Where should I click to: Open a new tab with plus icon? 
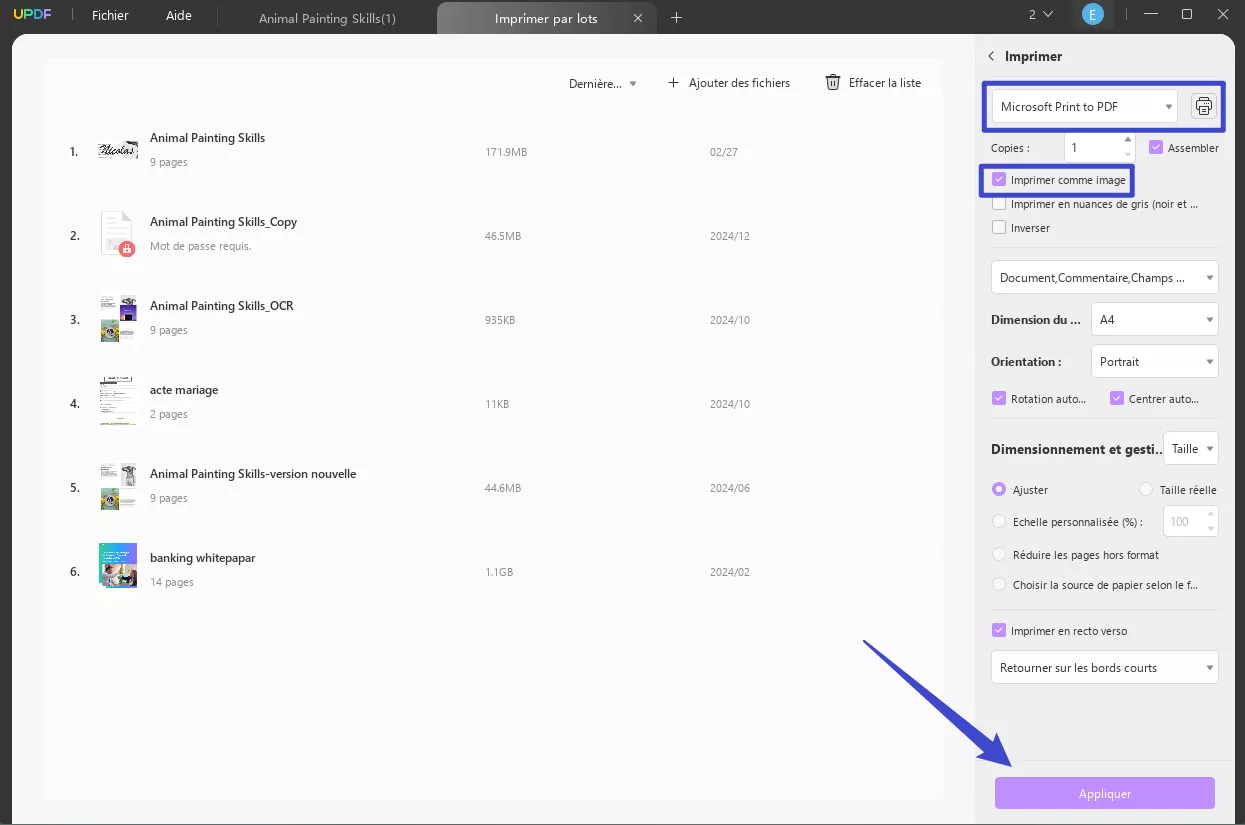tap(676, 17)
